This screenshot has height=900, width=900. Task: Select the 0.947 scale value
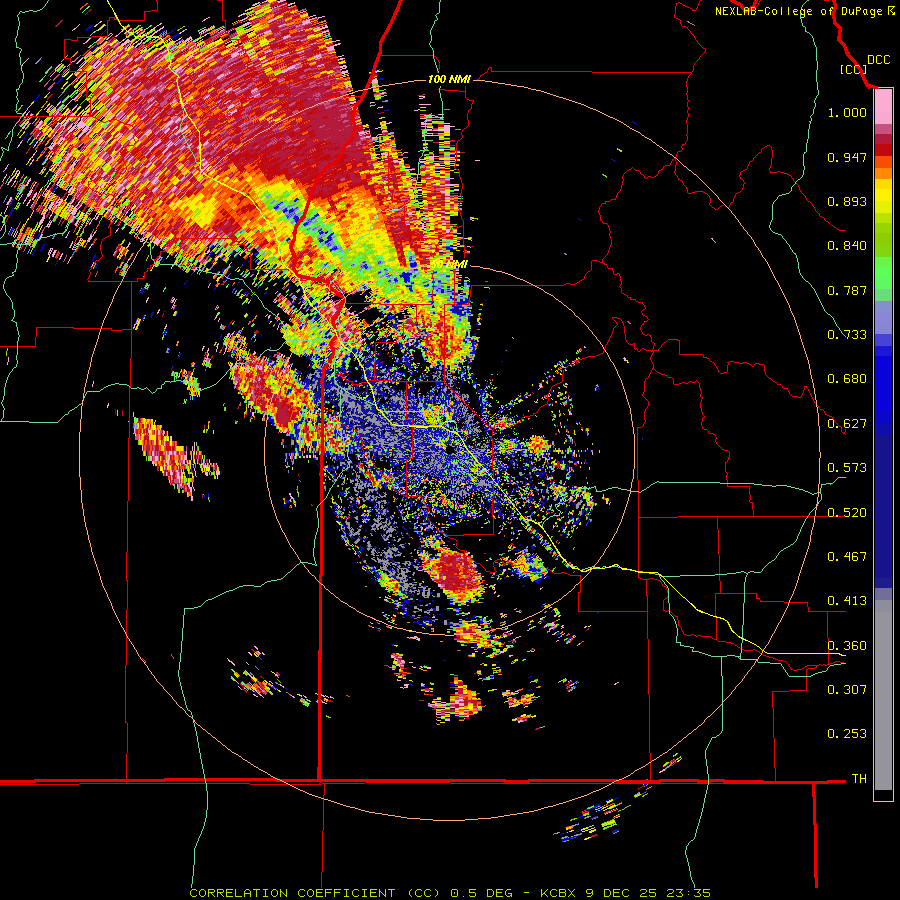pyautogui.click(x=847, y=157)
